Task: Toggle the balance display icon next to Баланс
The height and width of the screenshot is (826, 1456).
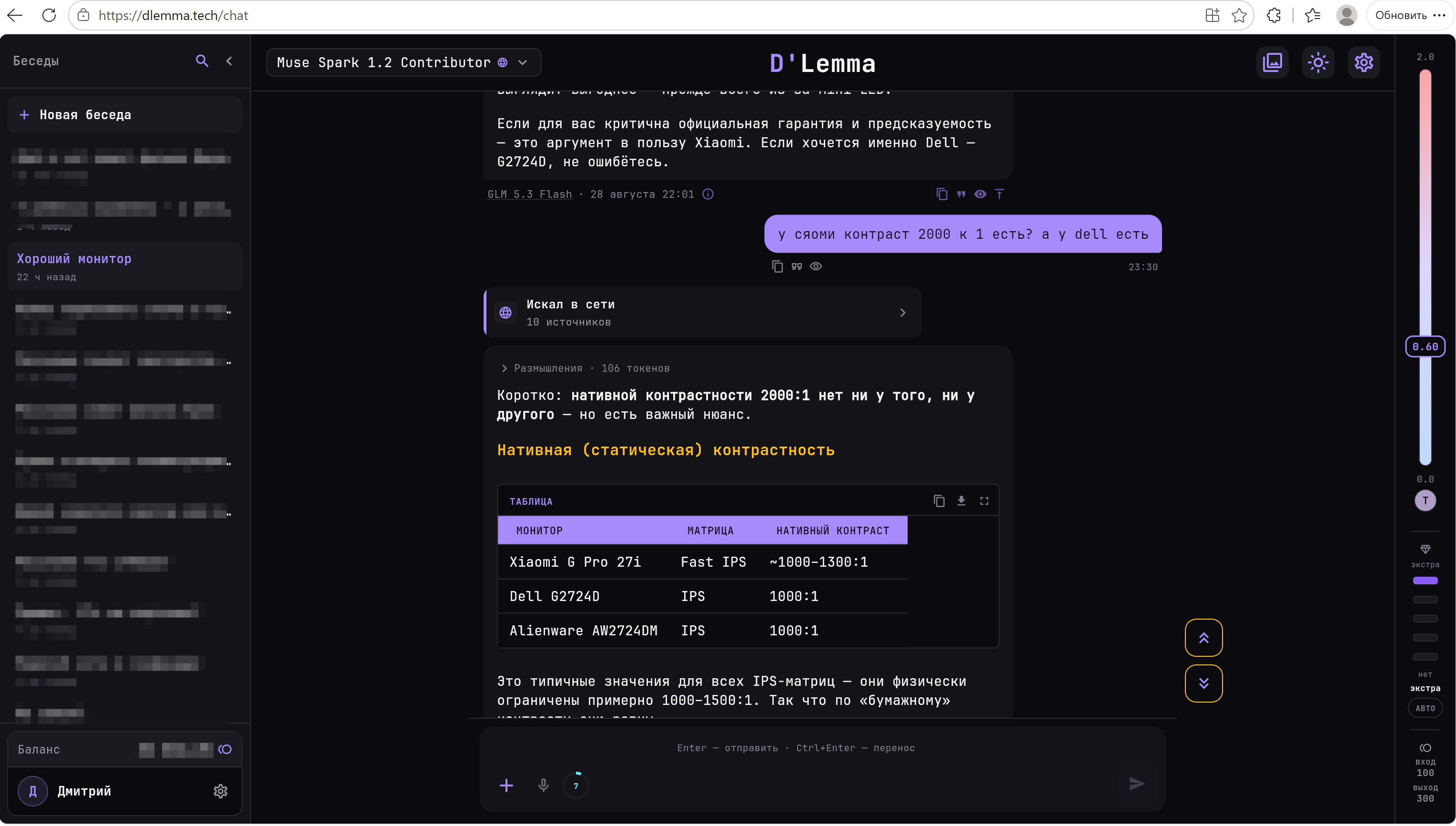Action: [x=225, y=749]
